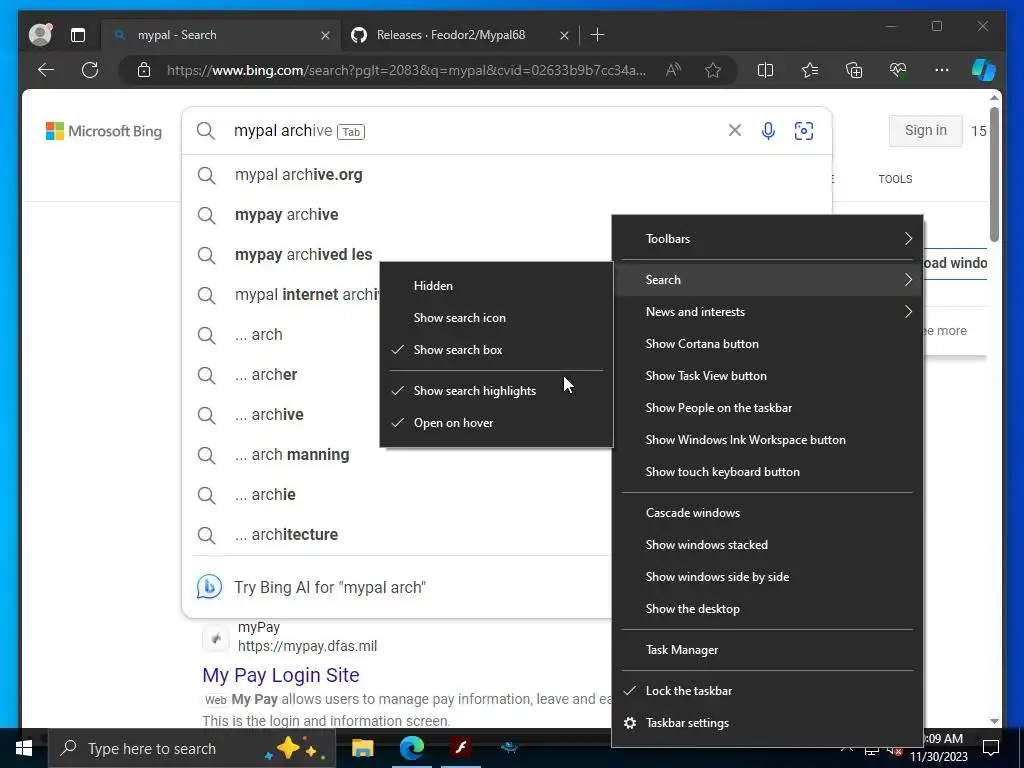Select Show the desktop
The image size is (1024, 768).
point(767,609)
